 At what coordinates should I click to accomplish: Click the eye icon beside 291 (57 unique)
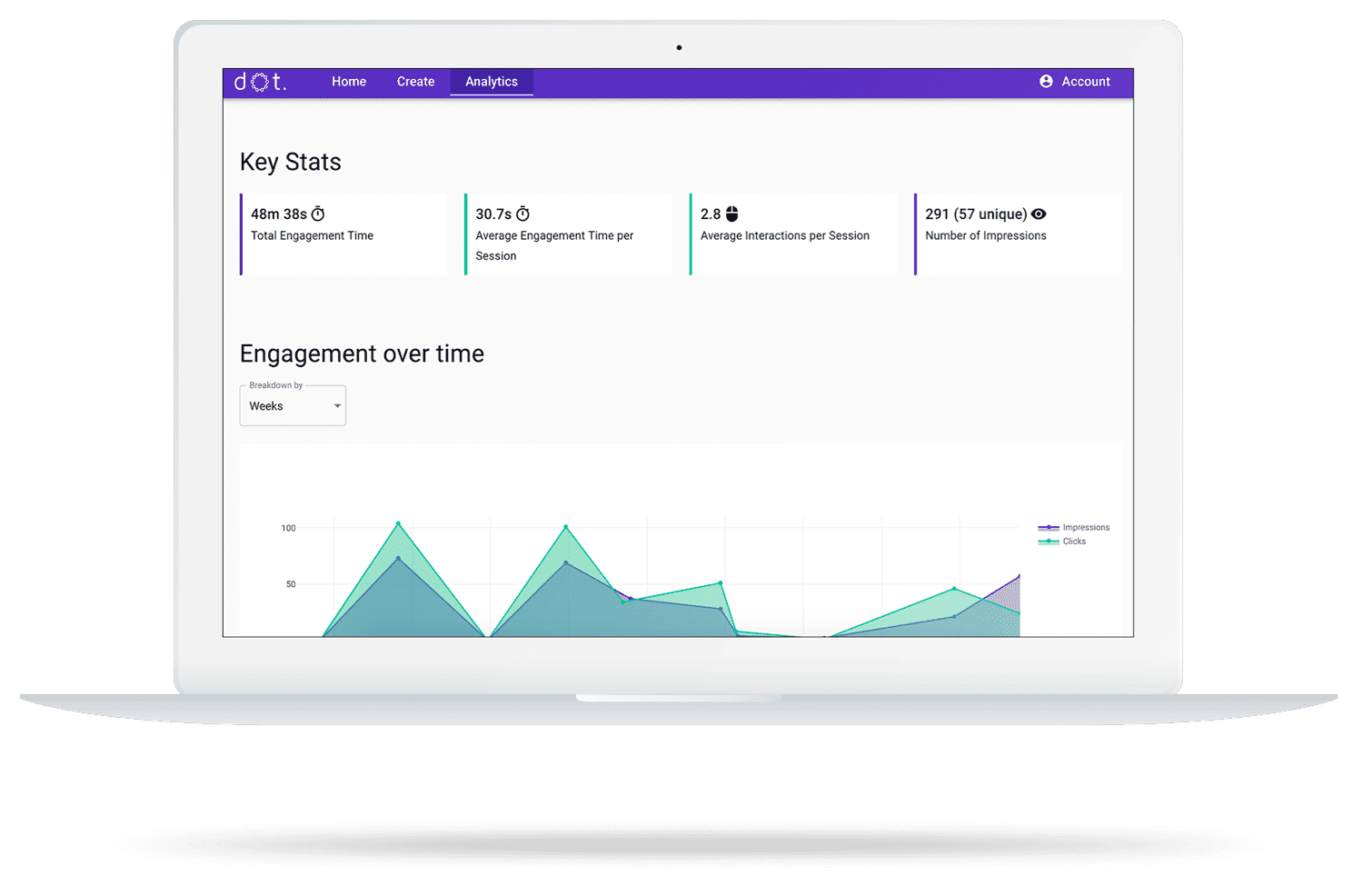[1039, 214]
